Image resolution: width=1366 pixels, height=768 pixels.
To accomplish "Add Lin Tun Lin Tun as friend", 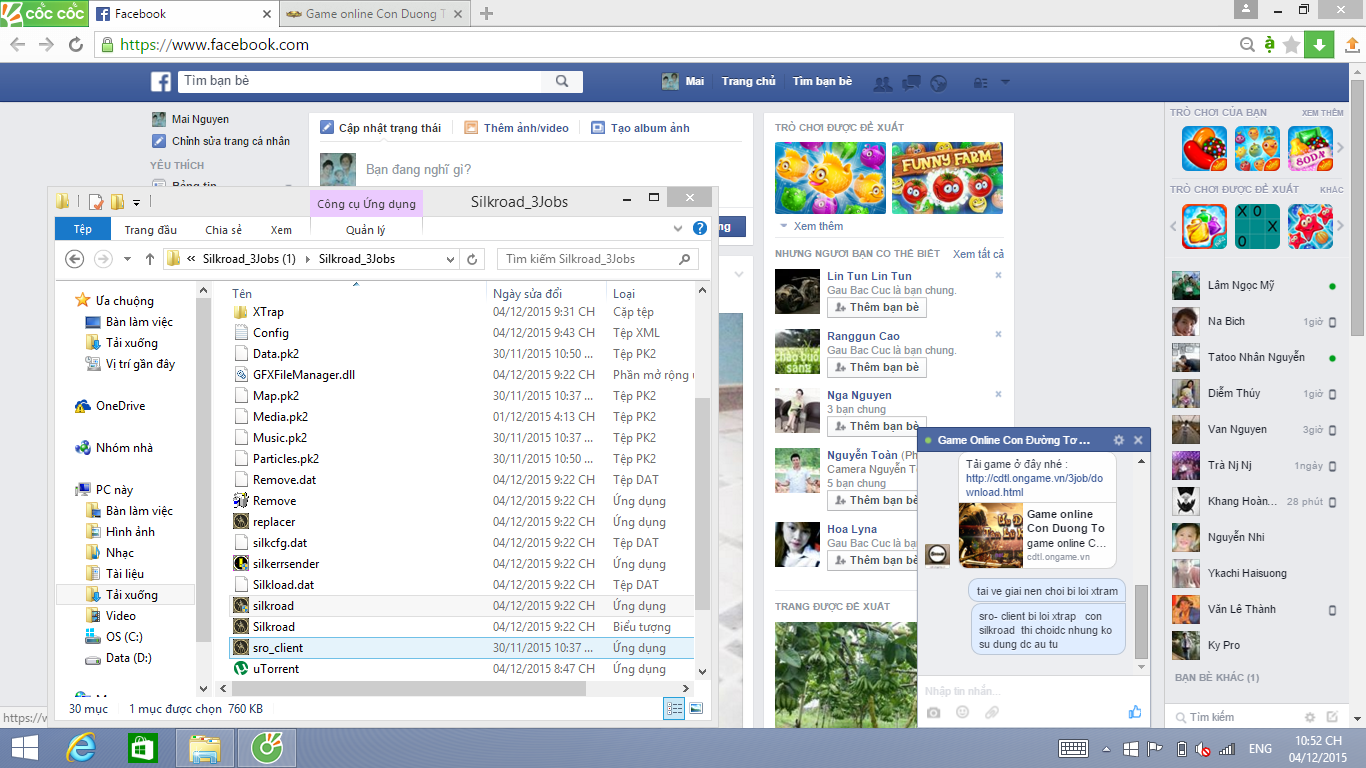I will coord(876,307).
